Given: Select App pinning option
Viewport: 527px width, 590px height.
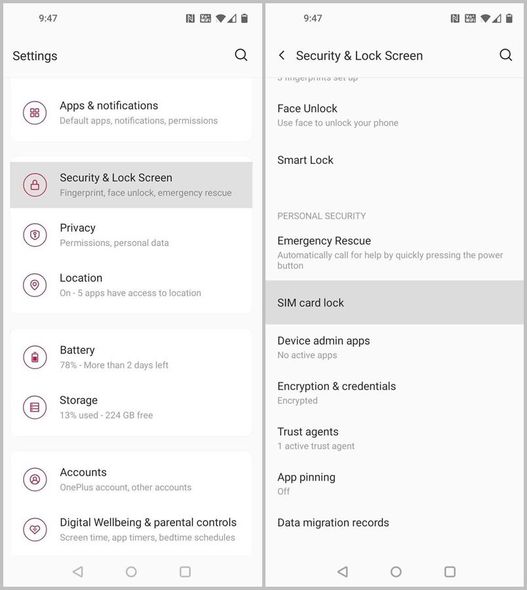Looking at the screenshot, I should coord(395,484).
